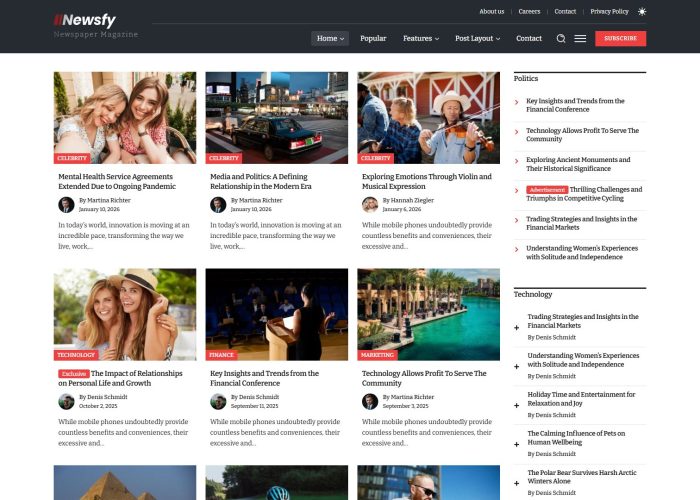Viewport: 700px width, 500px height.
Task: Click 'October 2, 2025' post date
Action: [x=98, y=406]
